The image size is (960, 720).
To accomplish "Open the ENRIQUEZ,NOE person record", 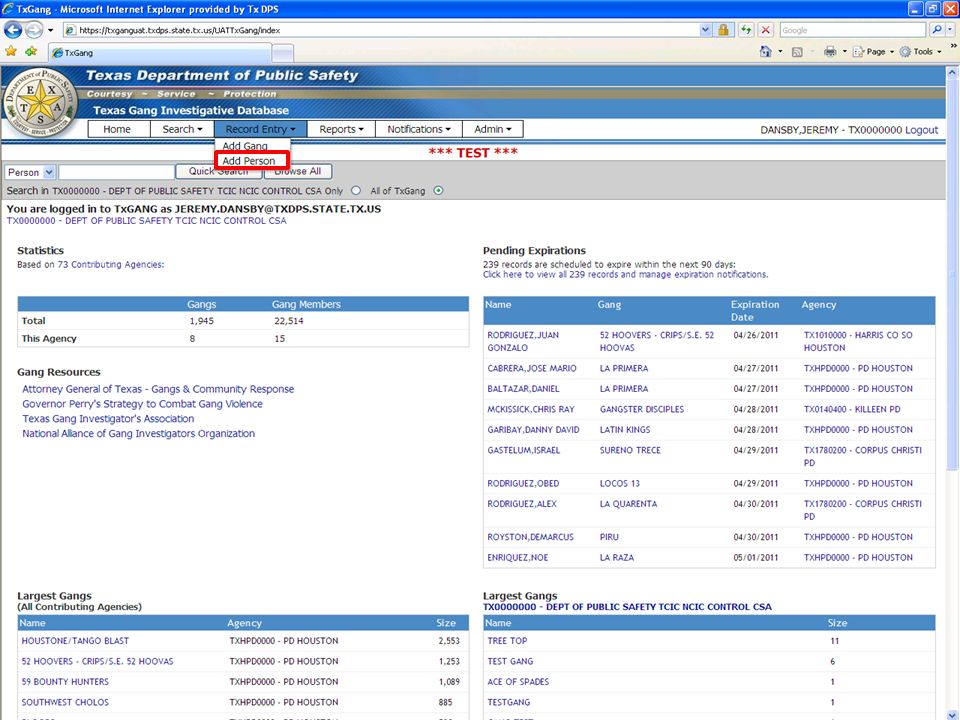I will click(x=517, y=558).
